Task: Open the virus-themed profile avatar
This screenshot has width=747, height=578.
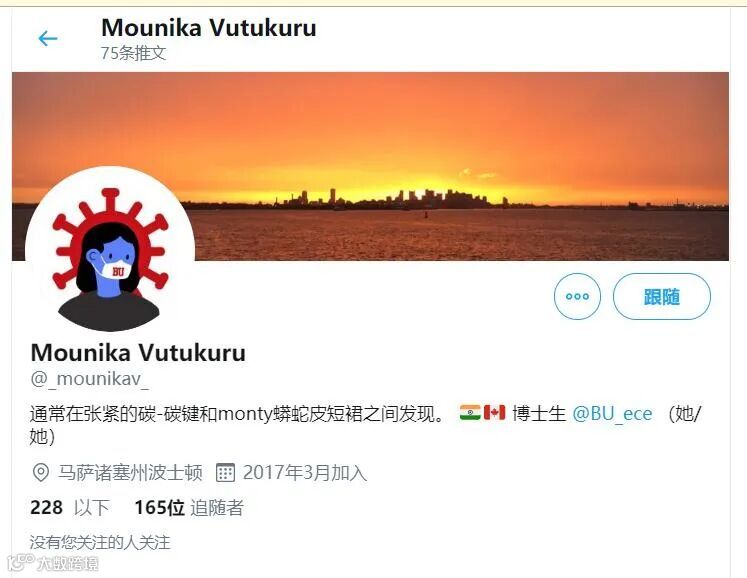Action: [x=110, y=252]
